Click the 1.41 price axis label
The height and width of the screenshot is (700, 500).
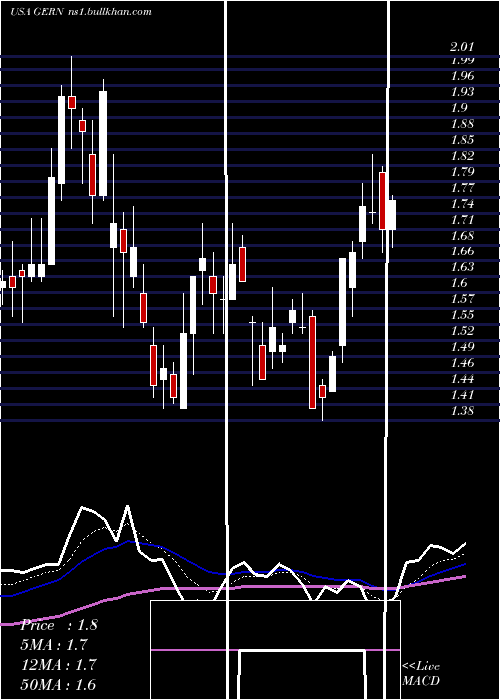click(x=462, y=395)
